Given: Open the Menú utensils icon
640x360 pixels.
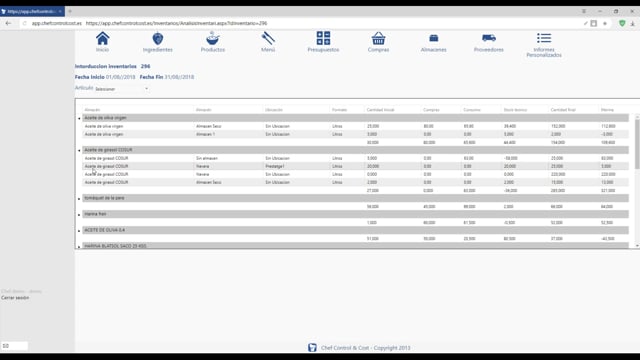Looking at the screenshot, I should coord(268,38).
